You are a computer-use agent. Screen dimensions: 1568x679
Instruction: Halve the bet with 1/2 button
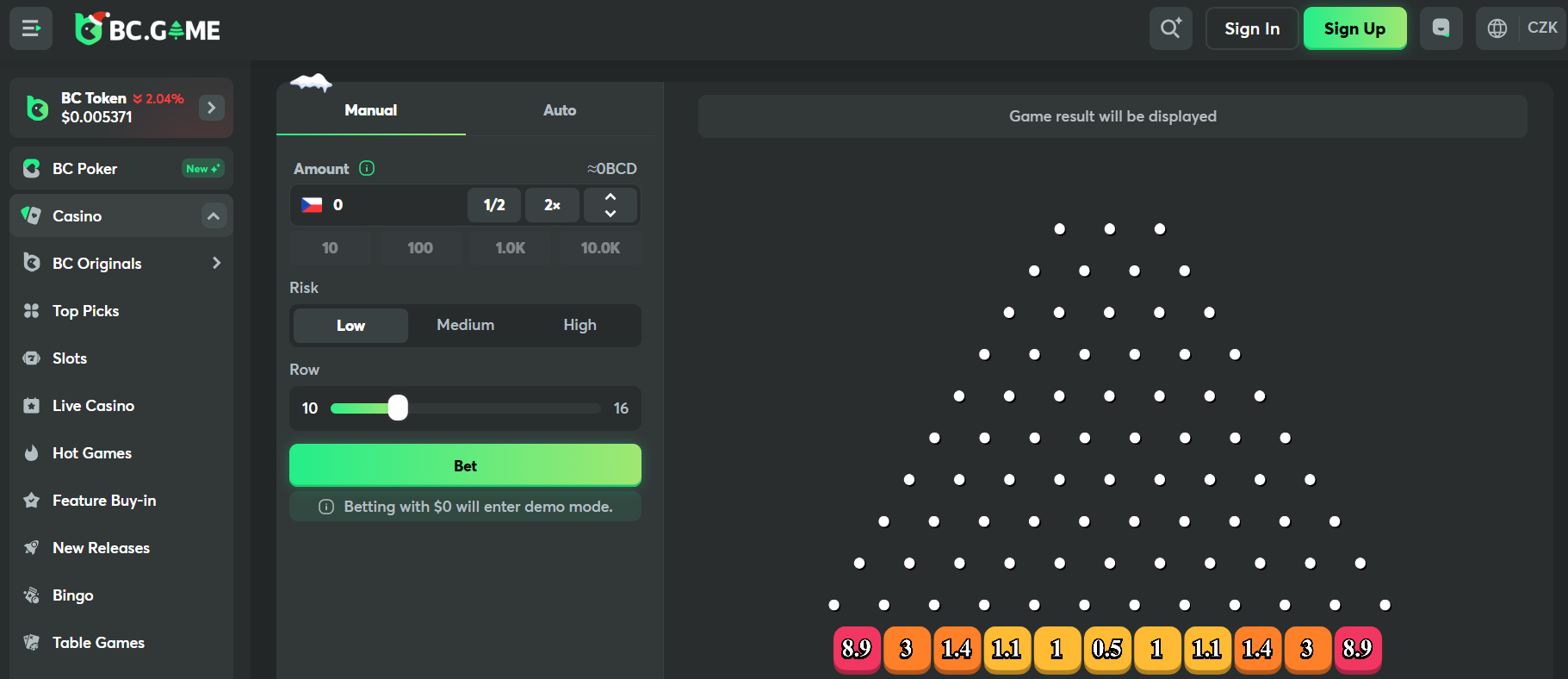[x=494, y=205]
